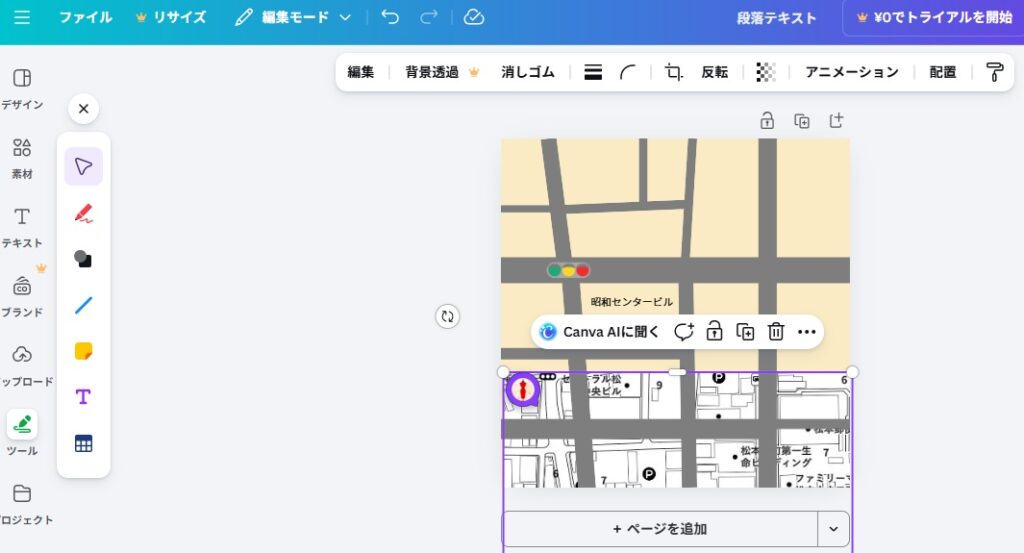The image size is (1024, 553).
Task: Click the undo arrow
Action: click(390, 17)
